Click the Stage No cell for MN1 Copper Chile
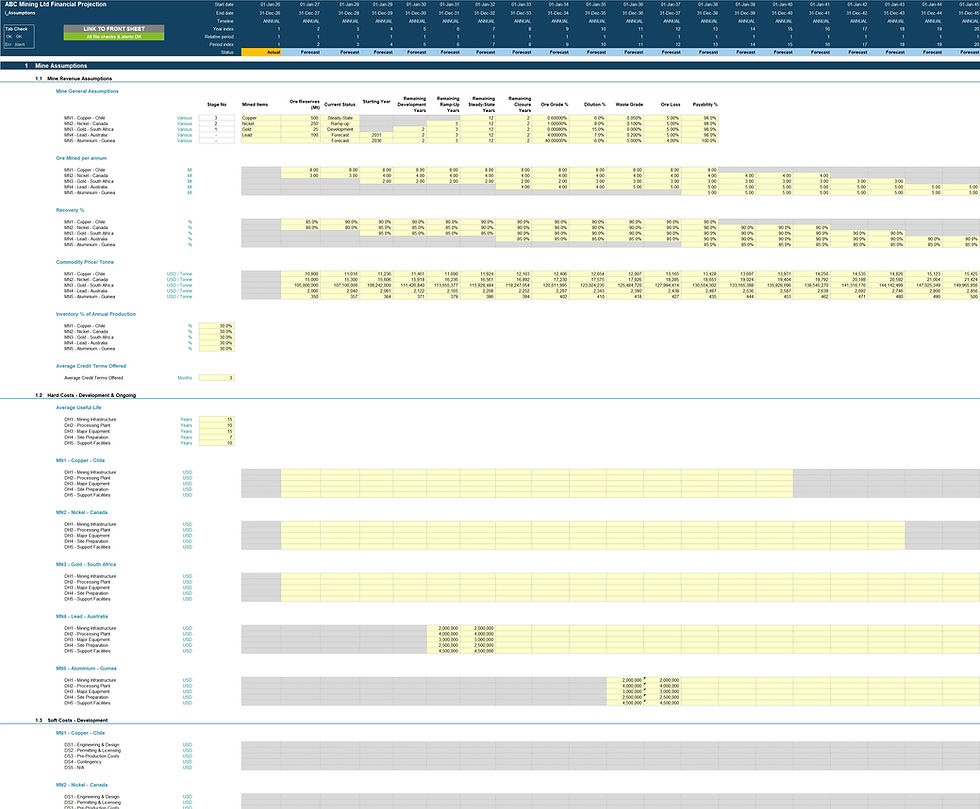The image size is (980, 809). tap(216, 118)
